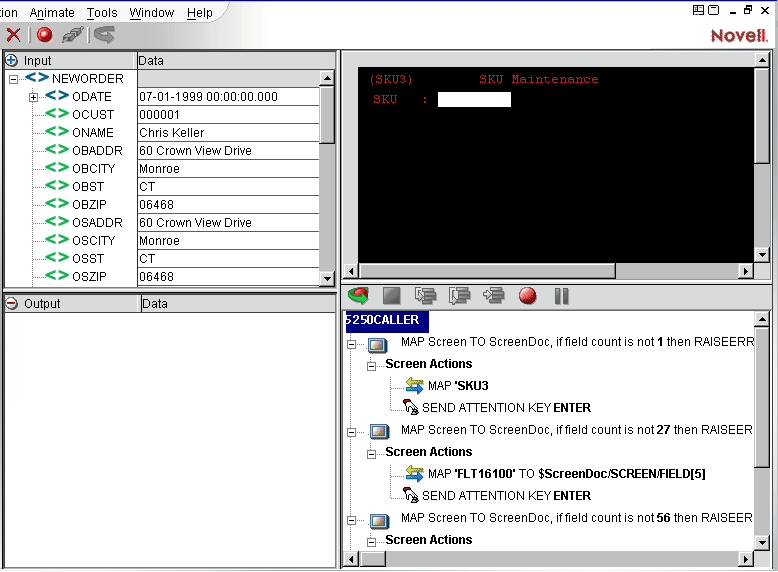The height and width of the screenshot is (572, 778).
Task: Click the red record ball in top toolbar
Action: click(x=45, y=35)
